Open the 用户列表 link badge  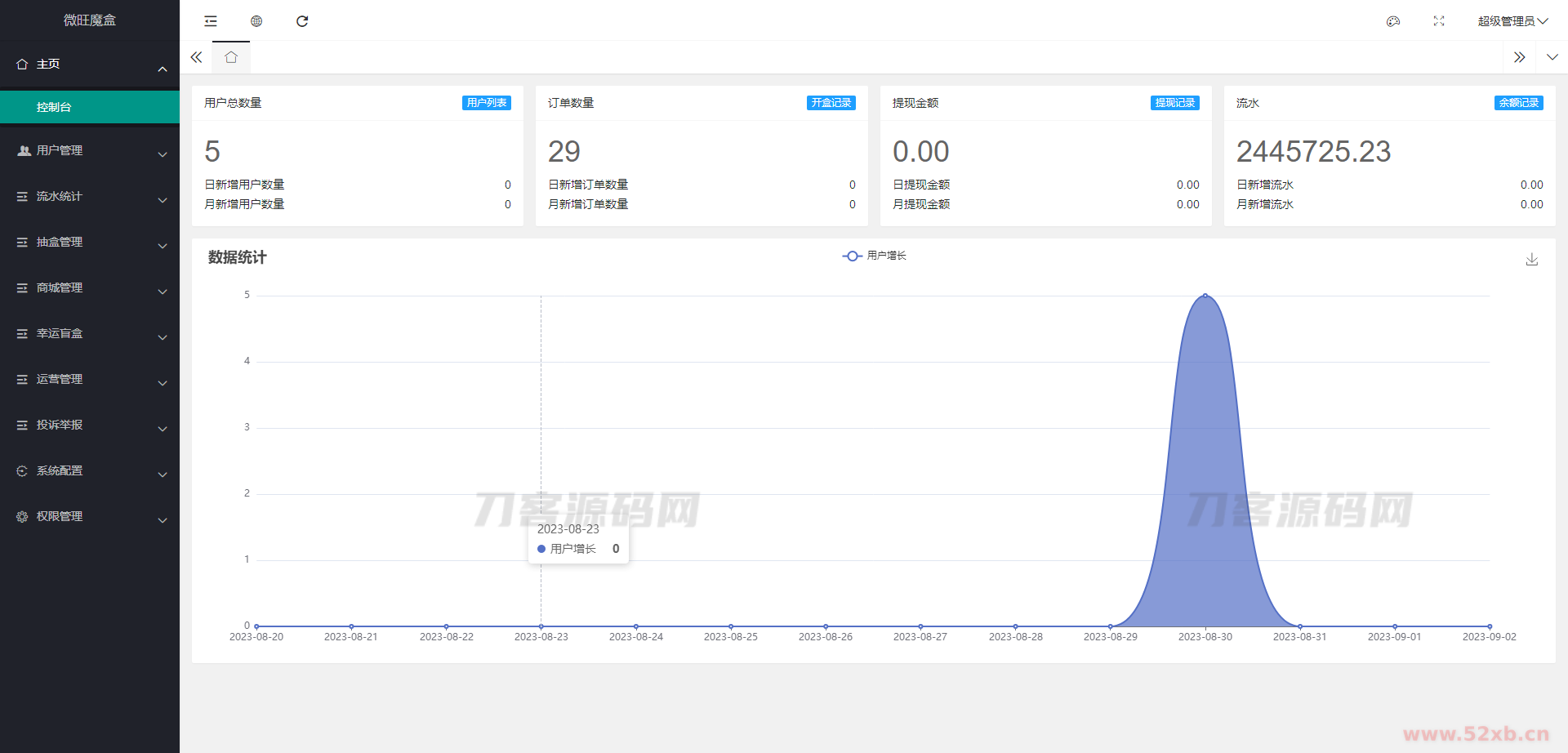pos(487,103)
